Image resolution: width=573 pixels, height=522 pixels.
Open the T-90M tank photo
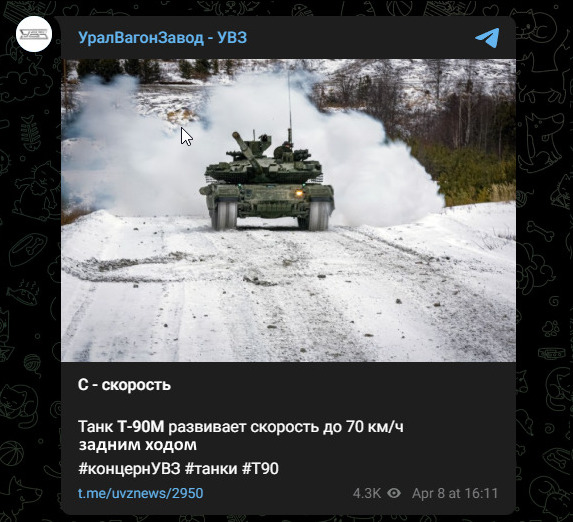288,210
